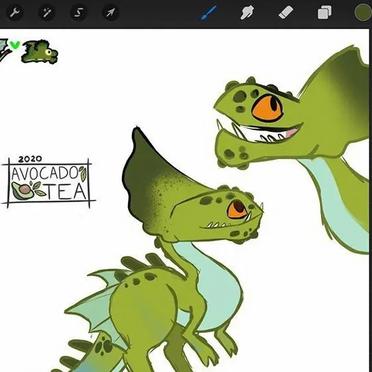Tap the small dark green dragon doodle
This screenshot has width=372, height=372.
tap(40, 52)
